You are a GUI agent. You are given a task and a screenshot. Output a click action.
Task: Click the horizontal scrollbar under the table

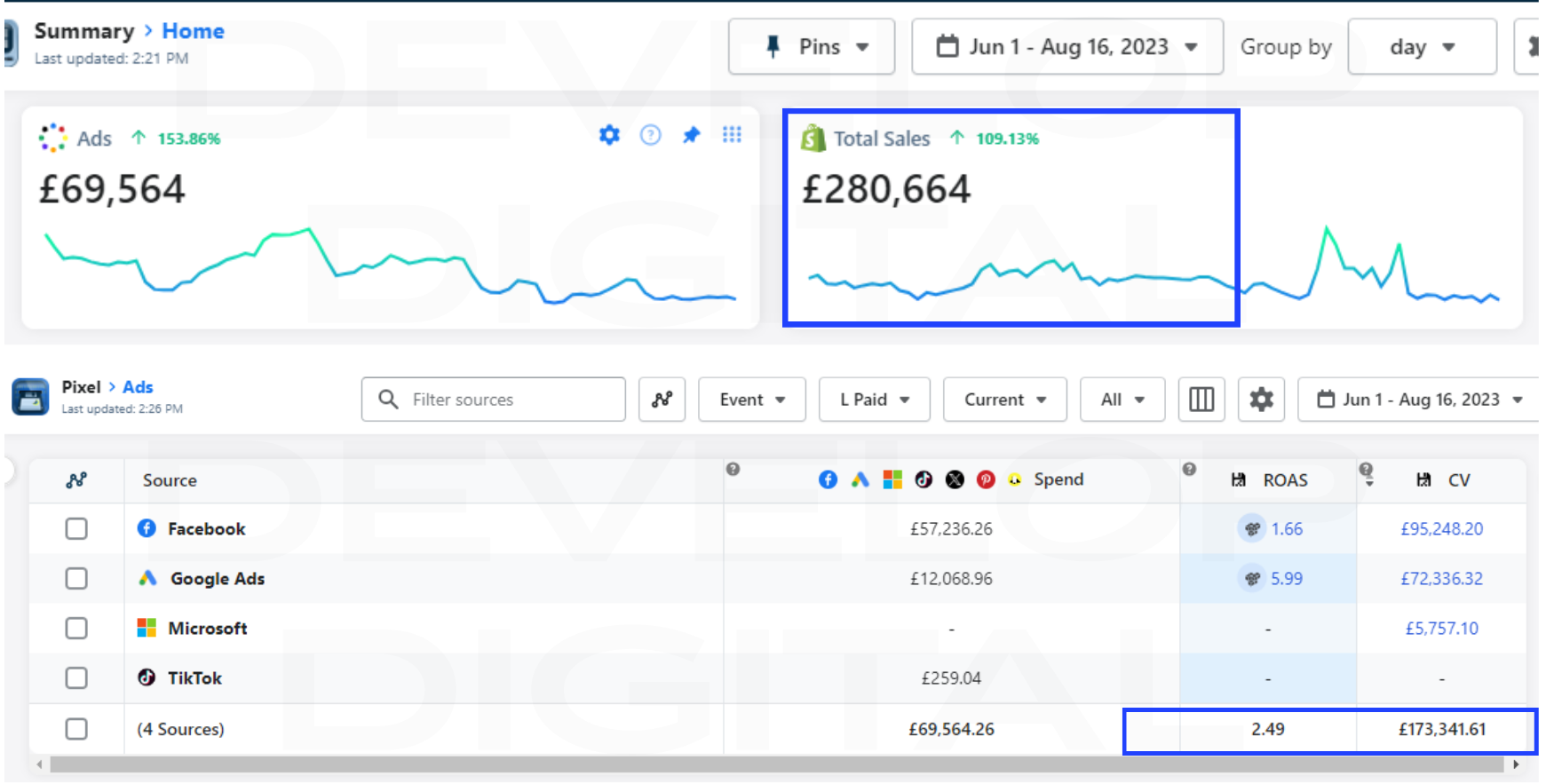coord(773,764)
